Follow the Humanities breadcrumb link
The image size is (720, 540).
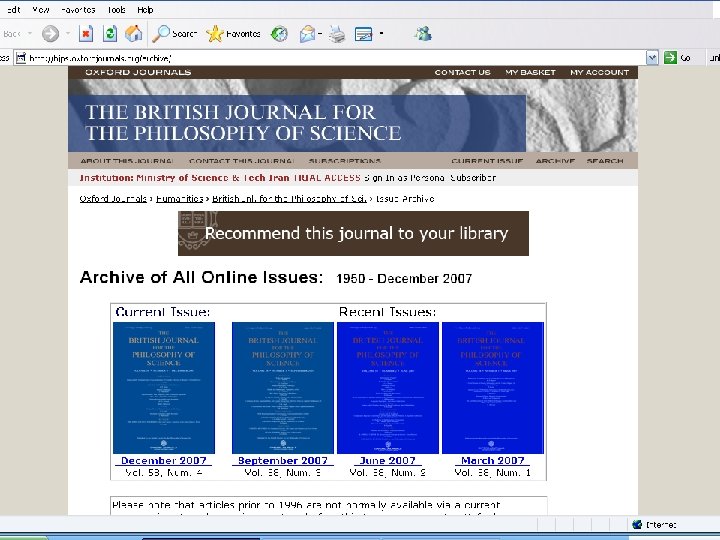point(180,199)
